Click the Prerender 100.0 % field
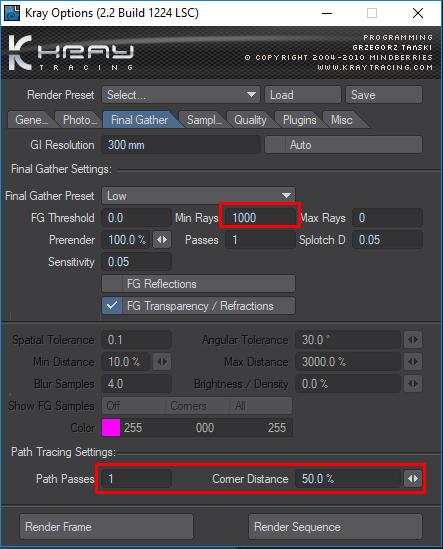The image size is (443, 549). [126, 240]
